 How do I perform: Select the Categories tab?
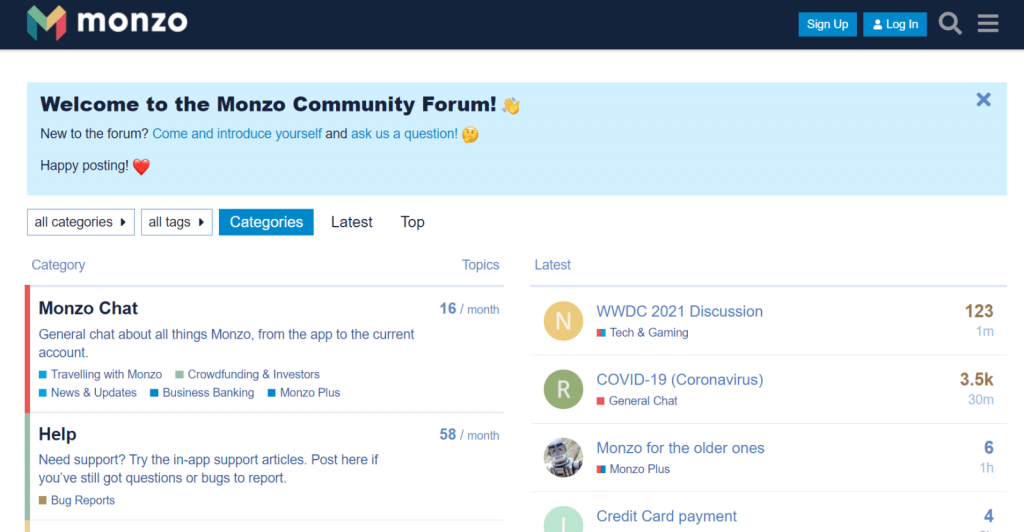coord(266,222)
